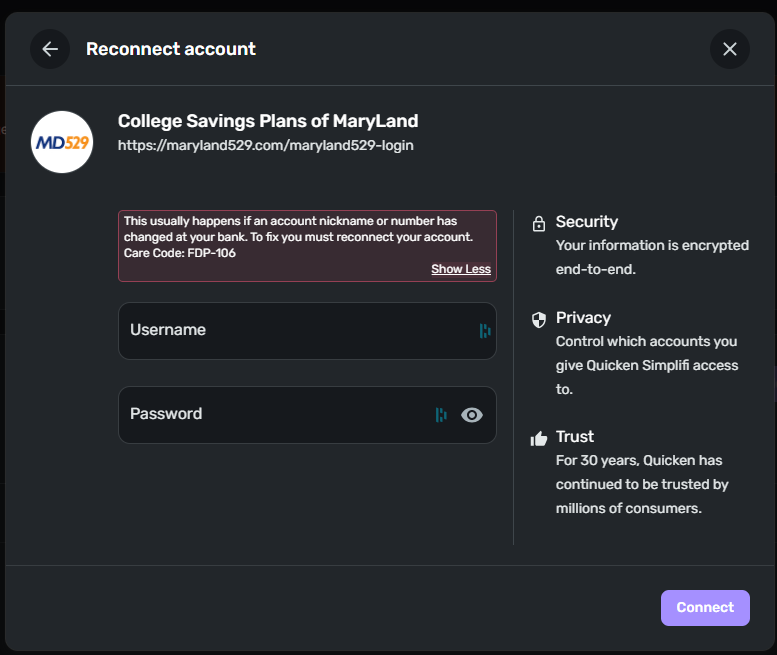Click the Trust thumbs-up icon
This screenshot has width=777, height=655.
coord(539,438)
